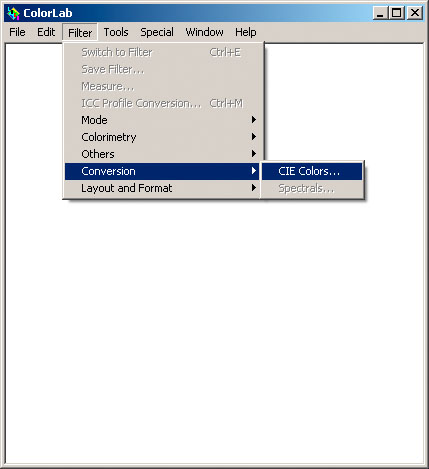Open the Edit menu
Viewport: 429px width, 469px height.
point(46,32)
